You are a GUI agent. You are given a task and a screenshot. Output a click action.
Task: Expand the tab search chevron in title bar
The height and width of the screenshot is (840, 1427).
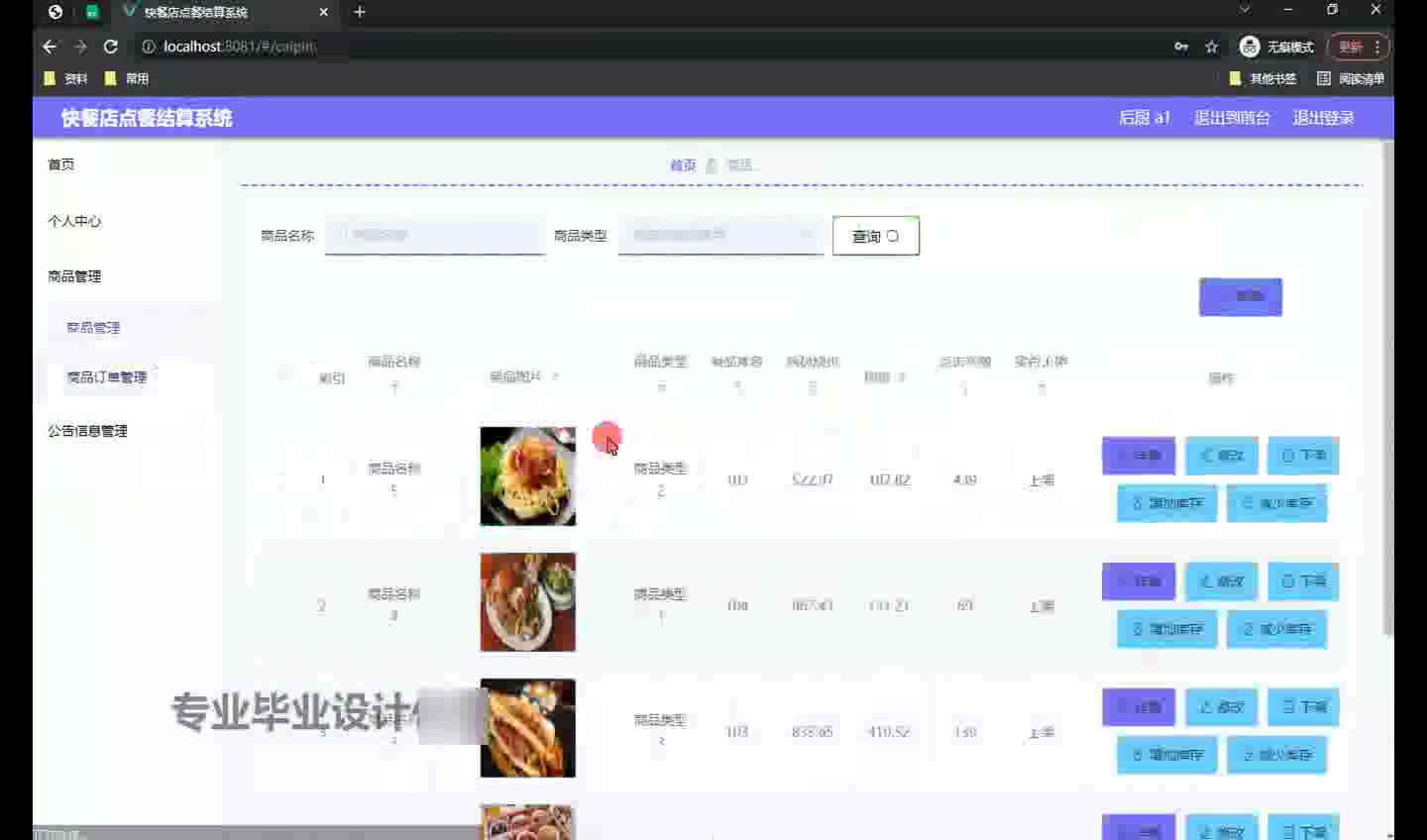coord(1245,10)
